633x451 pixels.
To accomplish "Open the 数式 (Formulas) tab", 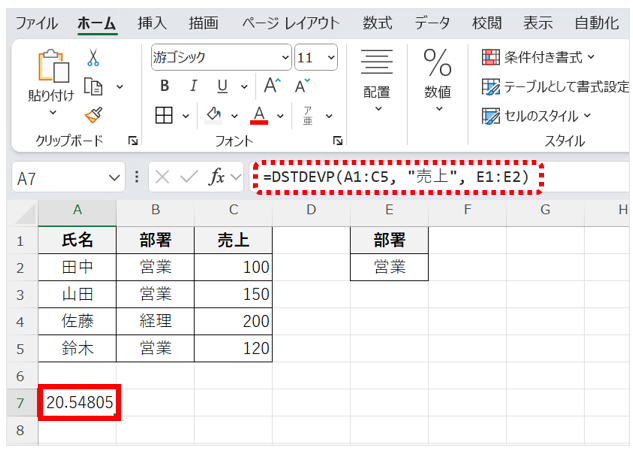I will point(377,21).
